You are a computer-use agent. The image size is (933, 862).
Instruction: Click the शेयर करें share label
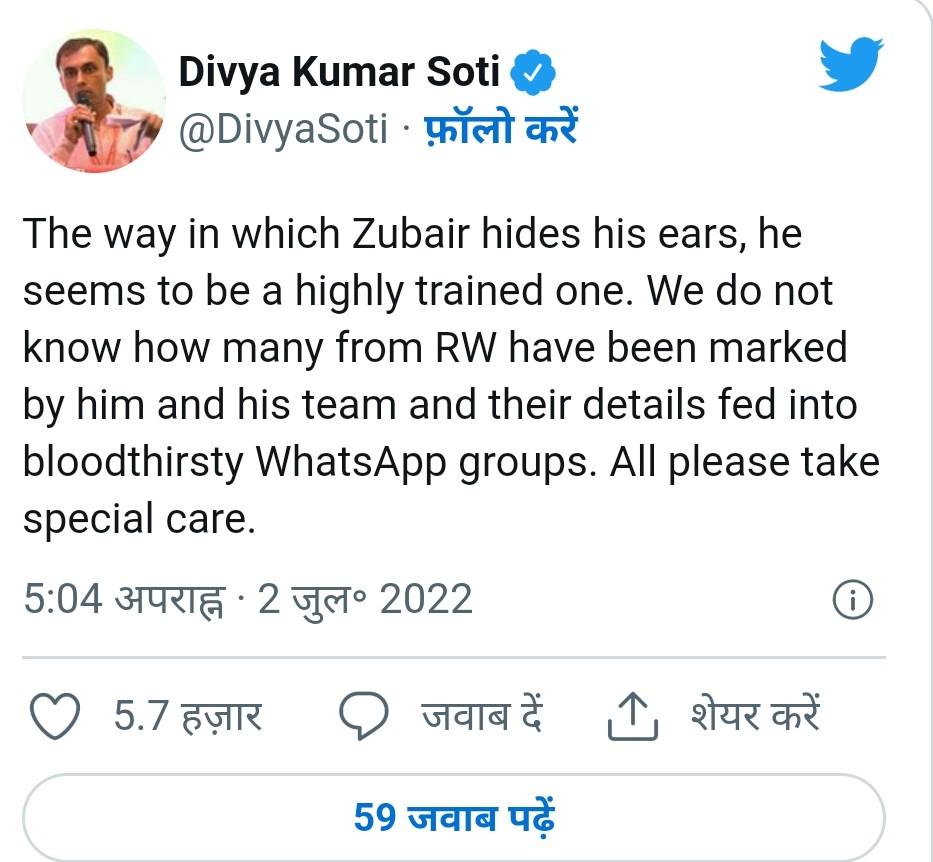(754, 716)
